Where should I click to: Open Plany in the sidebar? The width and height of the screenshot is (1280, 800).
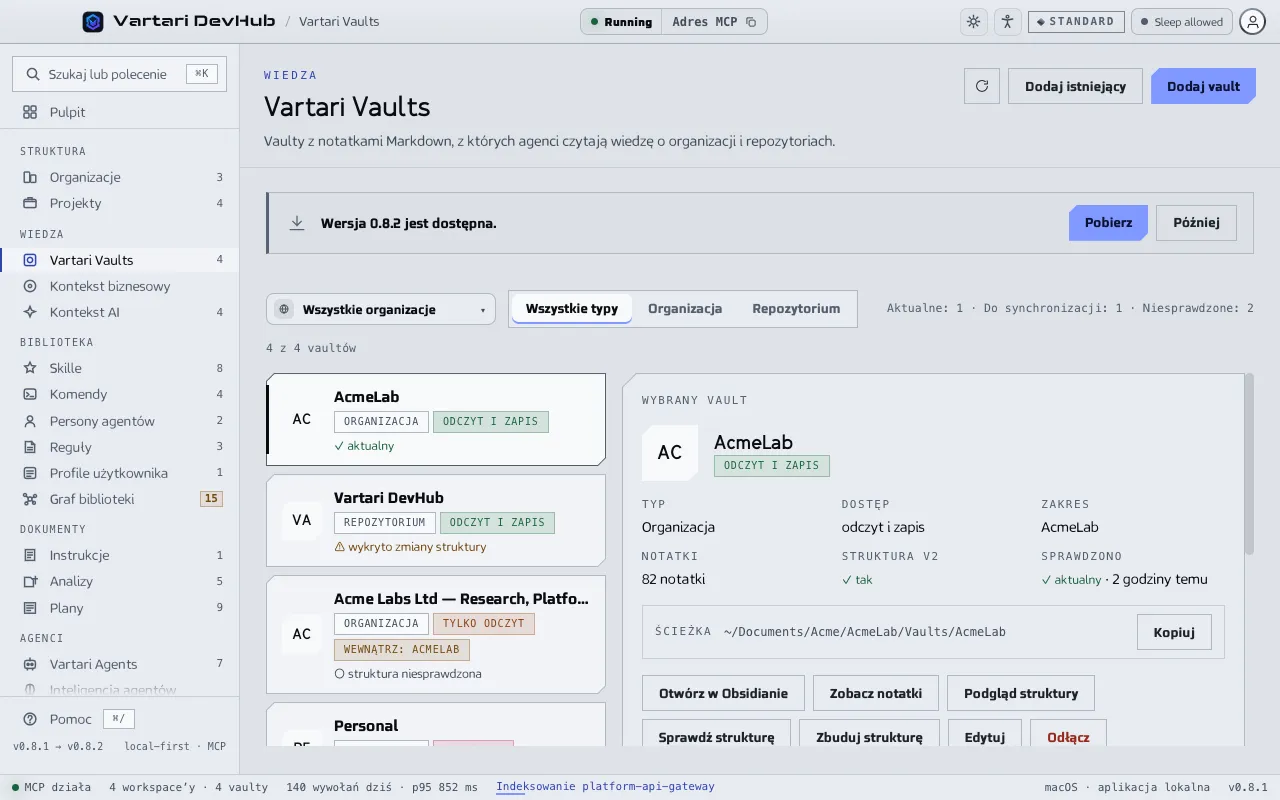point(120,607)
